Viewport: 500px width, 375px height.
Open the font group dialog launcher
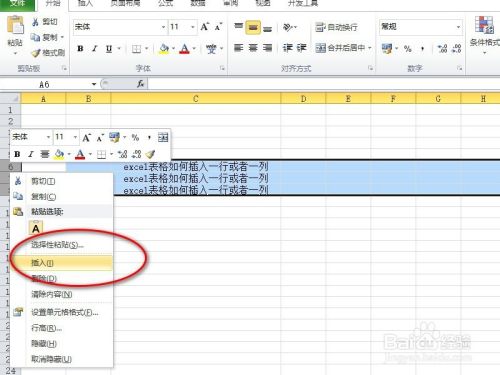tap(222, 68)
